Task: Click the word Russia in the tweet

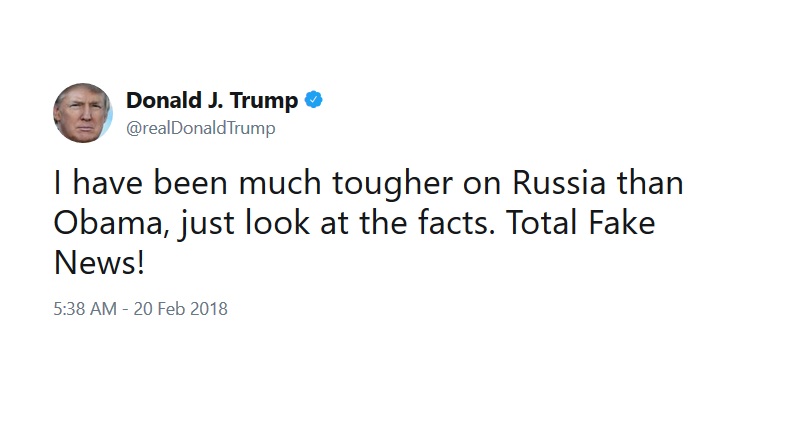Action: (x=559, y=182)
